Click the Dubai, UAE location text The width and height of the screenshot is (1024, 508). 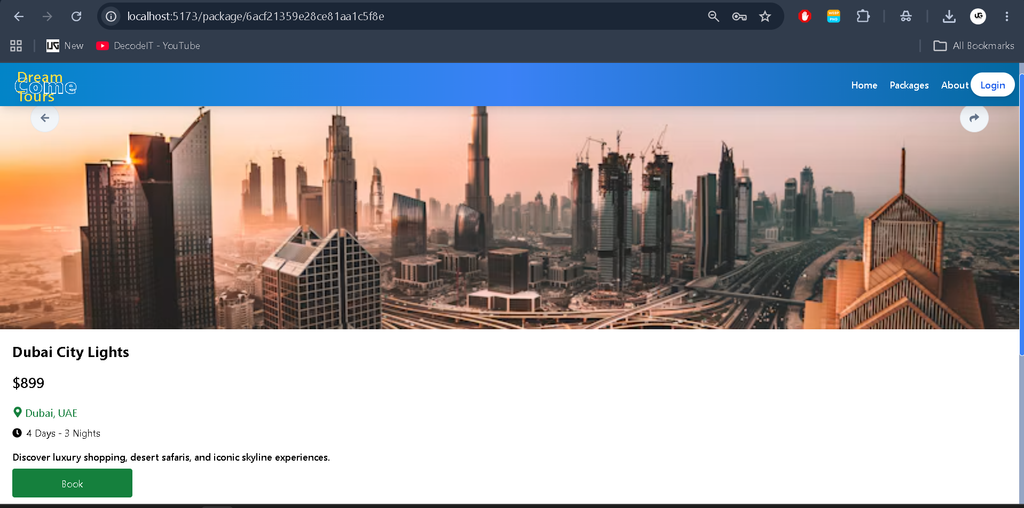click(52, 413)
